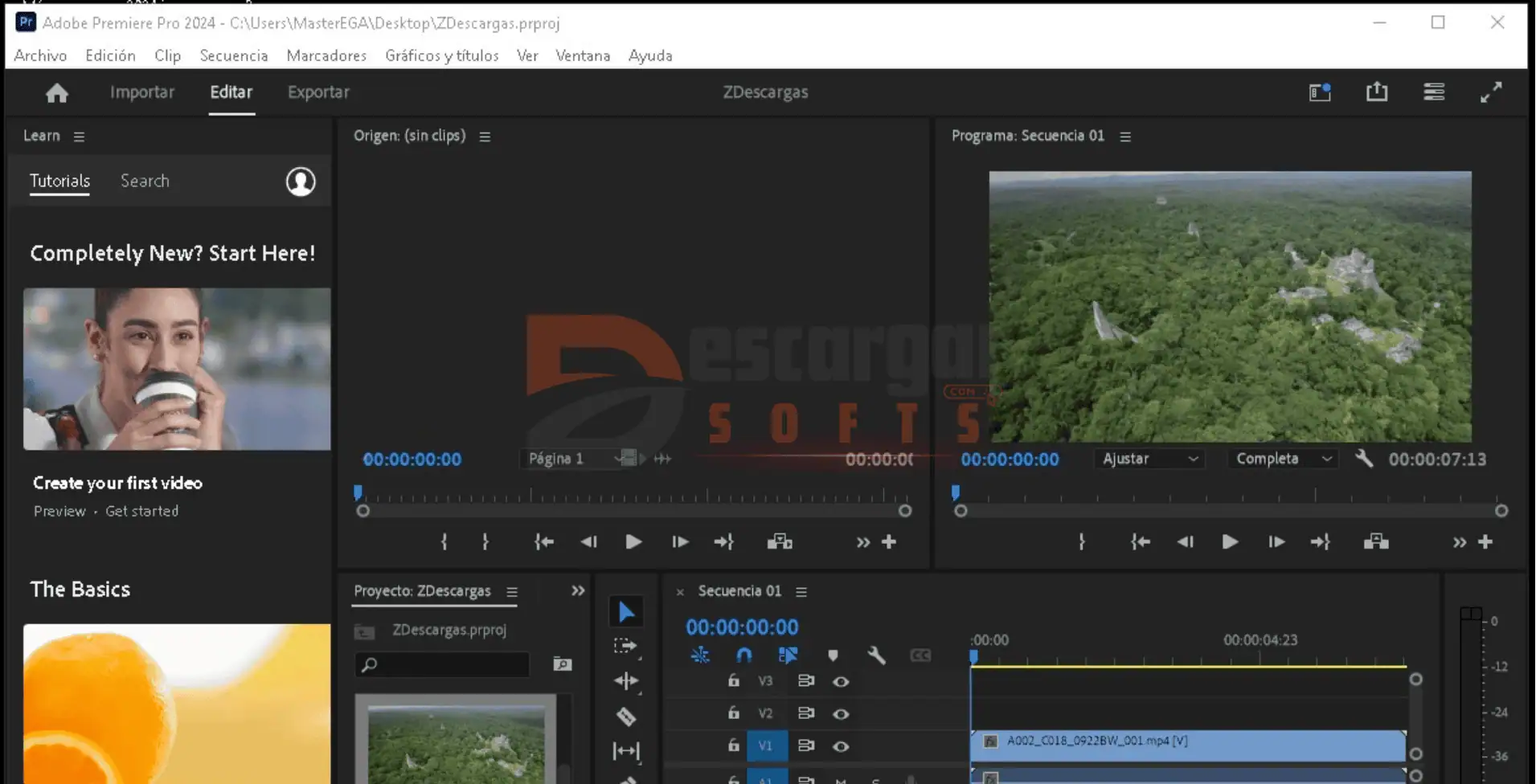Open the Secuencia menu
This screenshot has height=784, width=1536.
coord(233,55)
